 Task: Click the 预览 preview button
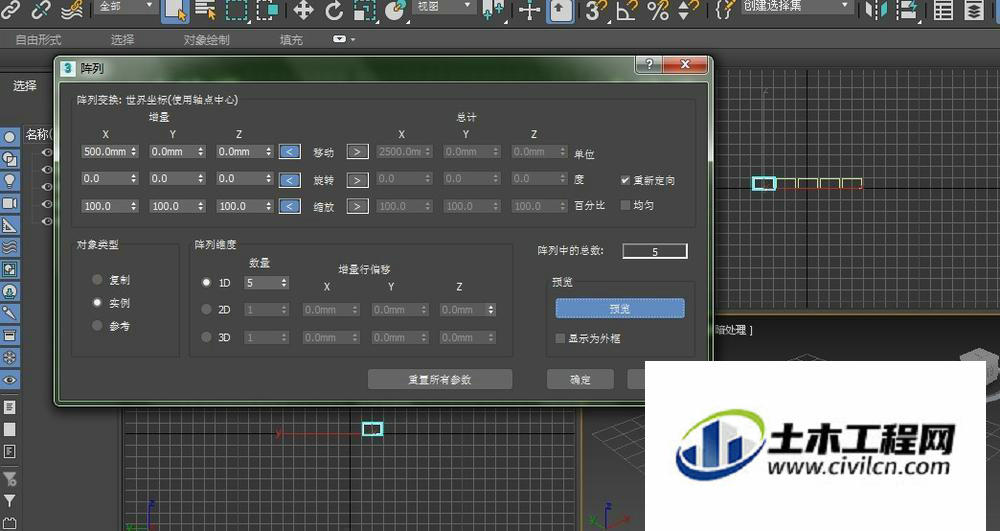620,309
